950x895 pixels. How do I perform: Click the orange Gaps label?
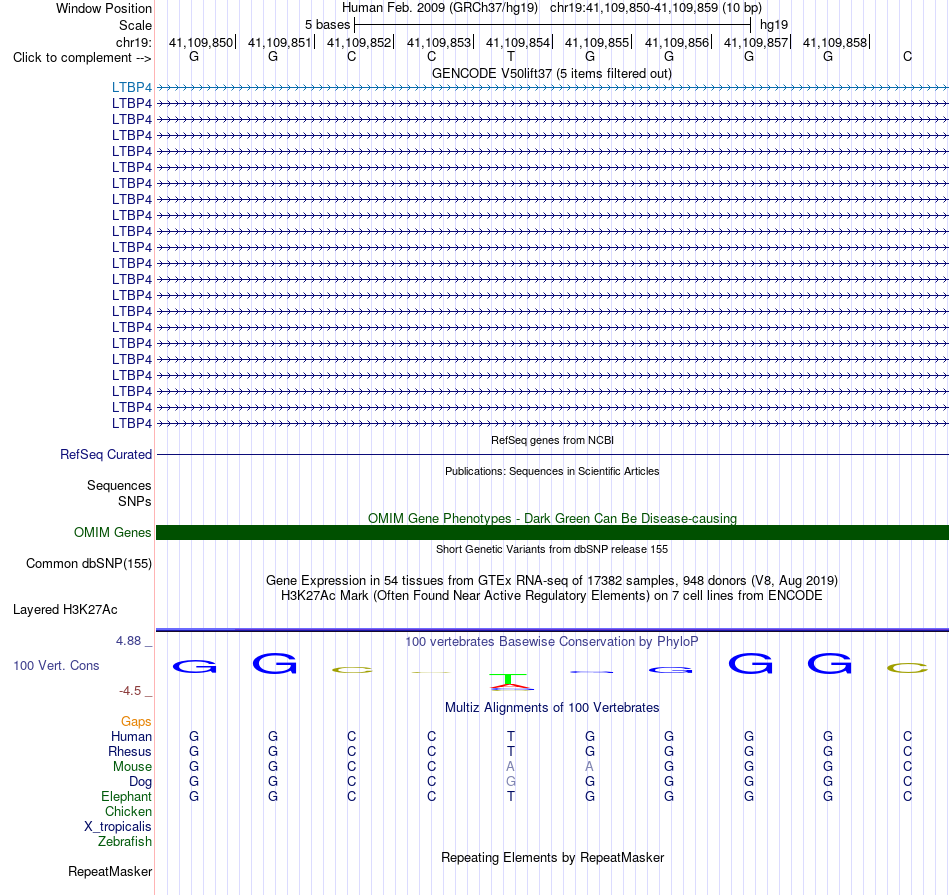click(x=136, y=721)
